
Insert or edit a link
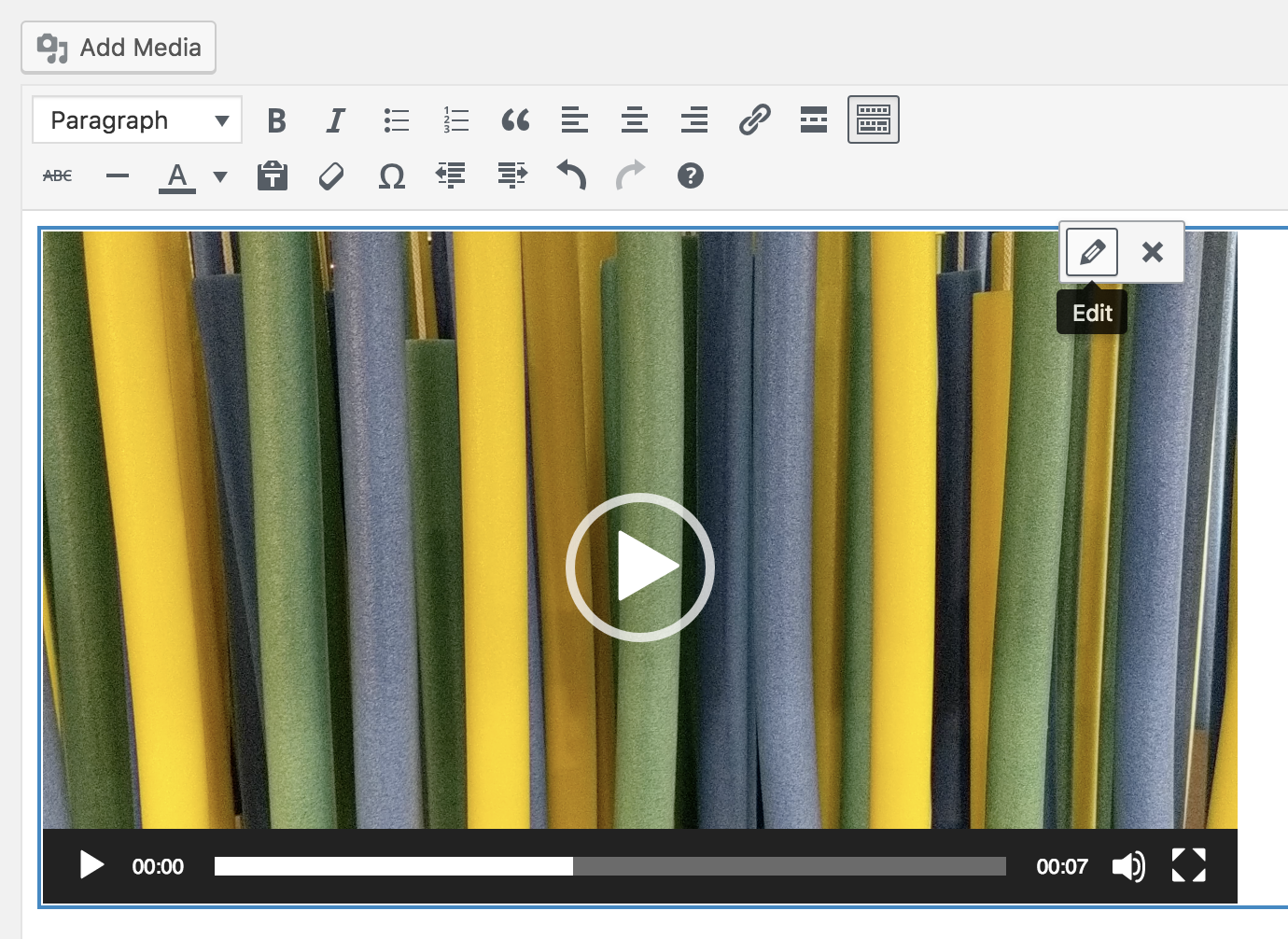tap(754, 120)
